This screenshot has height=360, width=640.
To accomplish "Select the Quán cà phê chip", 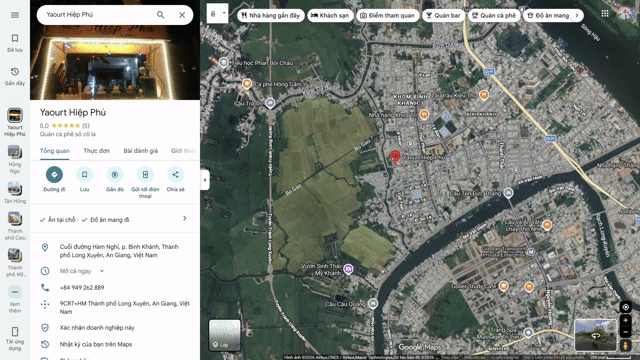I will [494, 16].
